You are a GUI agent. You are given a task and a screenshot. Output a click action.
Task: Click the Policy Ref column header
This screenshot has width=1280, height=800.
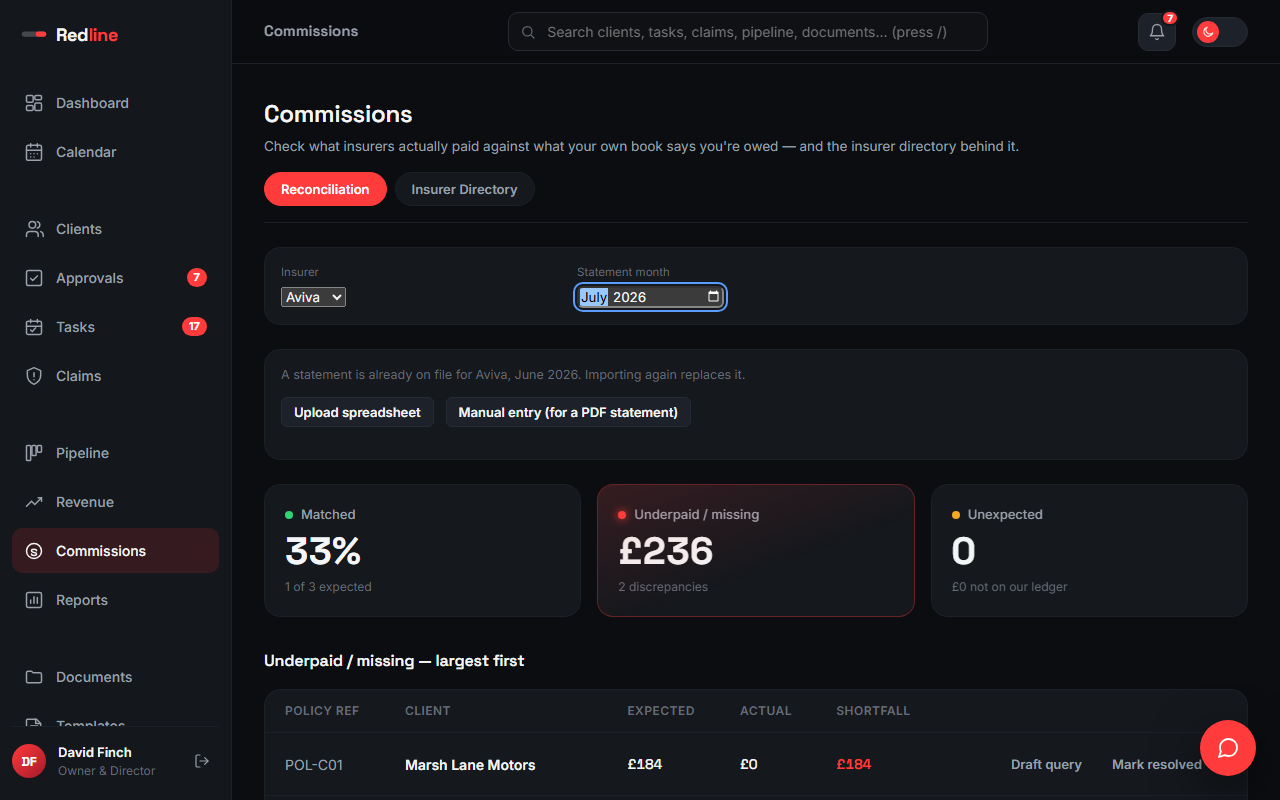[x=322, y=711]
